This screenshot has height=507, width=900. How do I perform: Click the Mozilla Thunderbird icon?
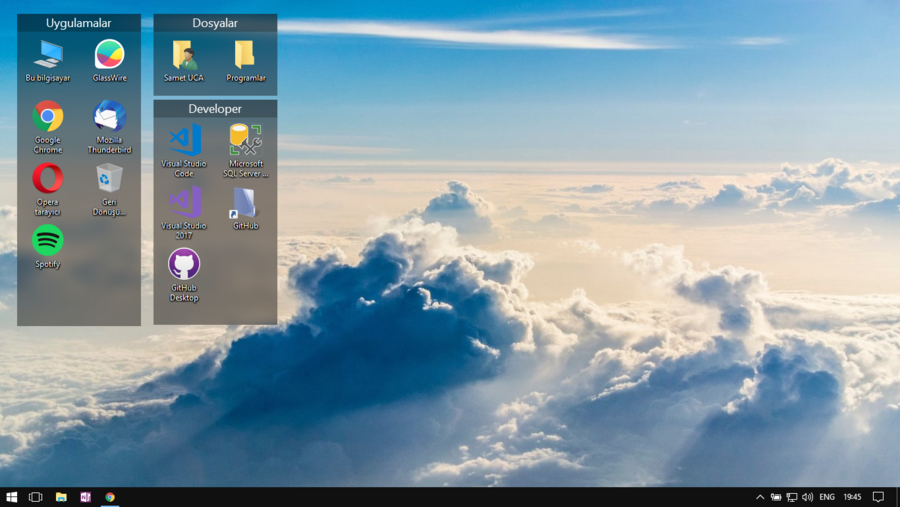(x=109, y=117)
